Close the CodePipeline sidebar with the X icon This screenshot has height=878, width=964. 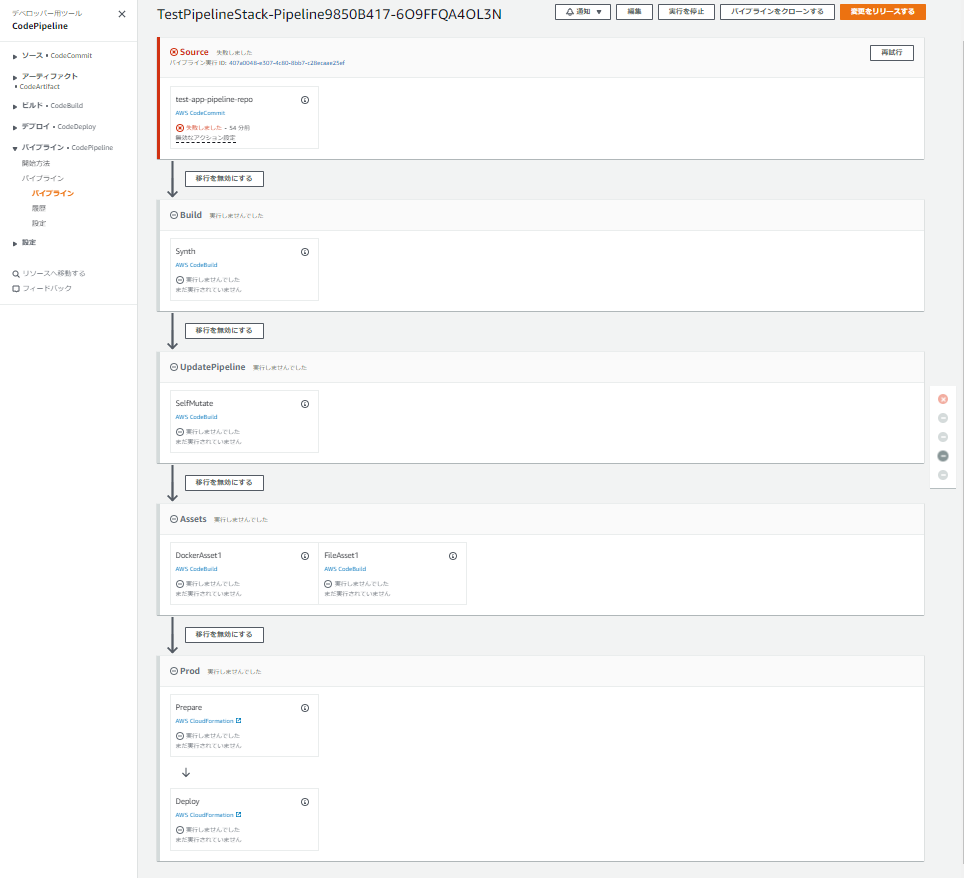click(x=122, y=14)
